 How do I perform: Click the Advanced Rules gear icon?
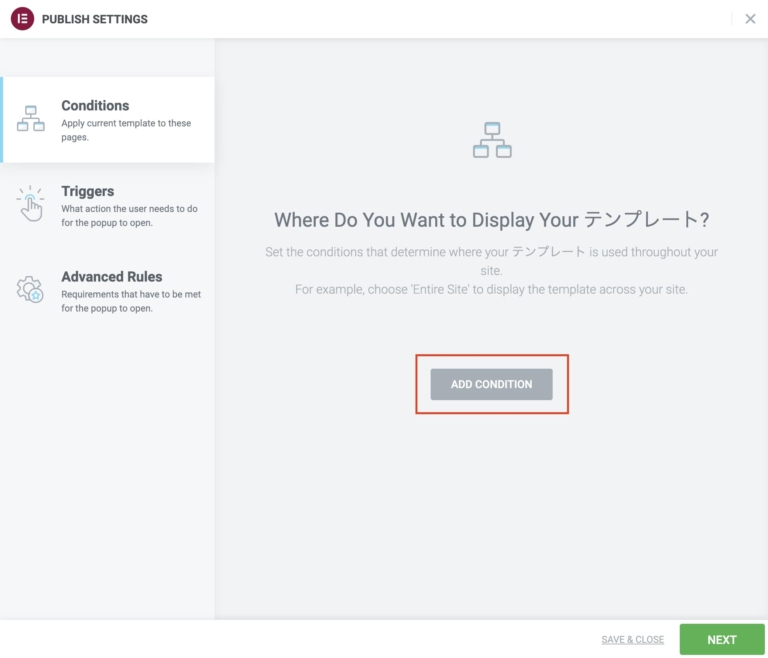(x=31, y=289)
